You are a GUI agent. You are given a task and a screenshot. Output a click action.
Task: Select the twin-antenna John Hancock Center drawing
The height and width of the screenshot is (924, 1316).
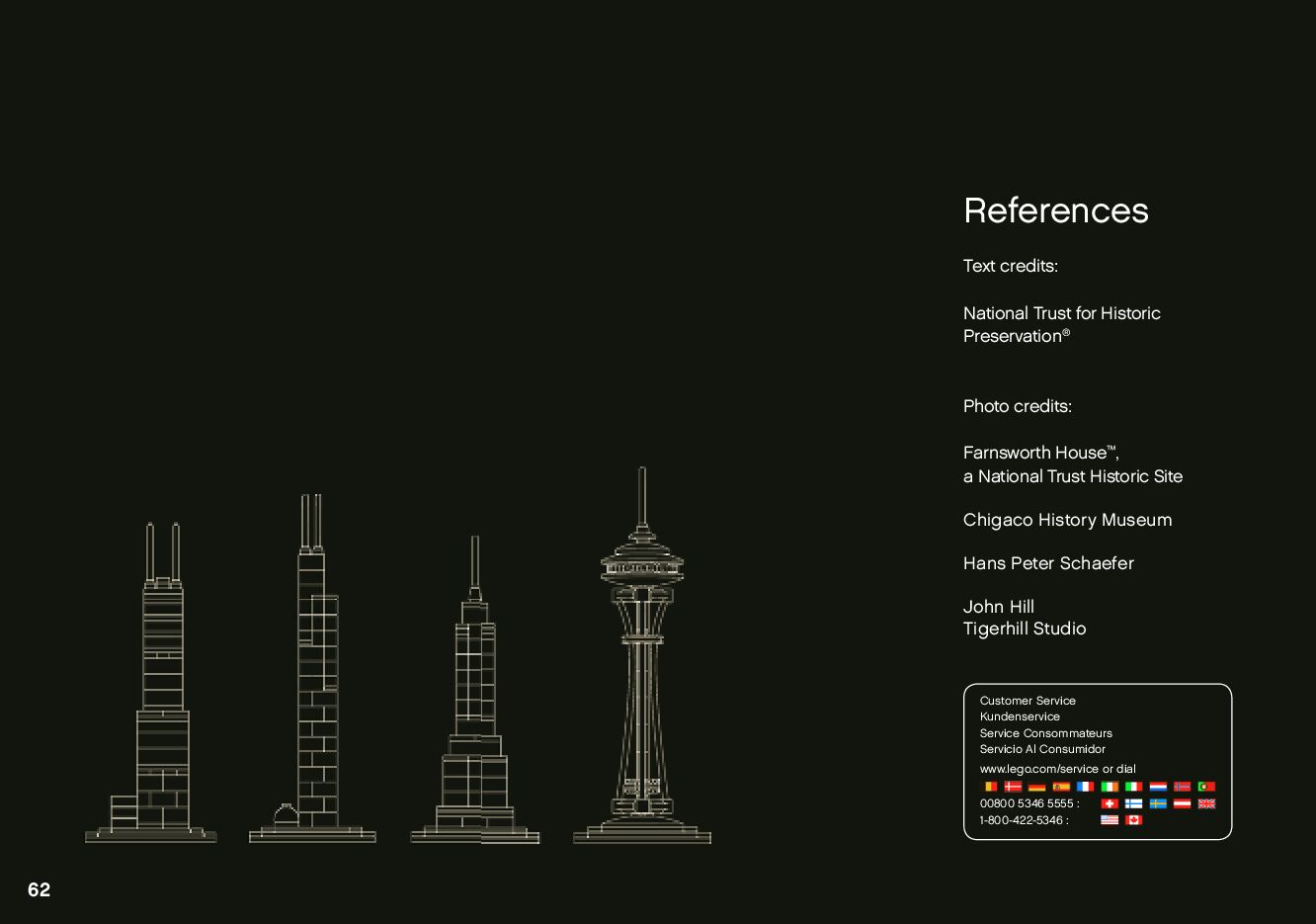(x=162, y=692)
